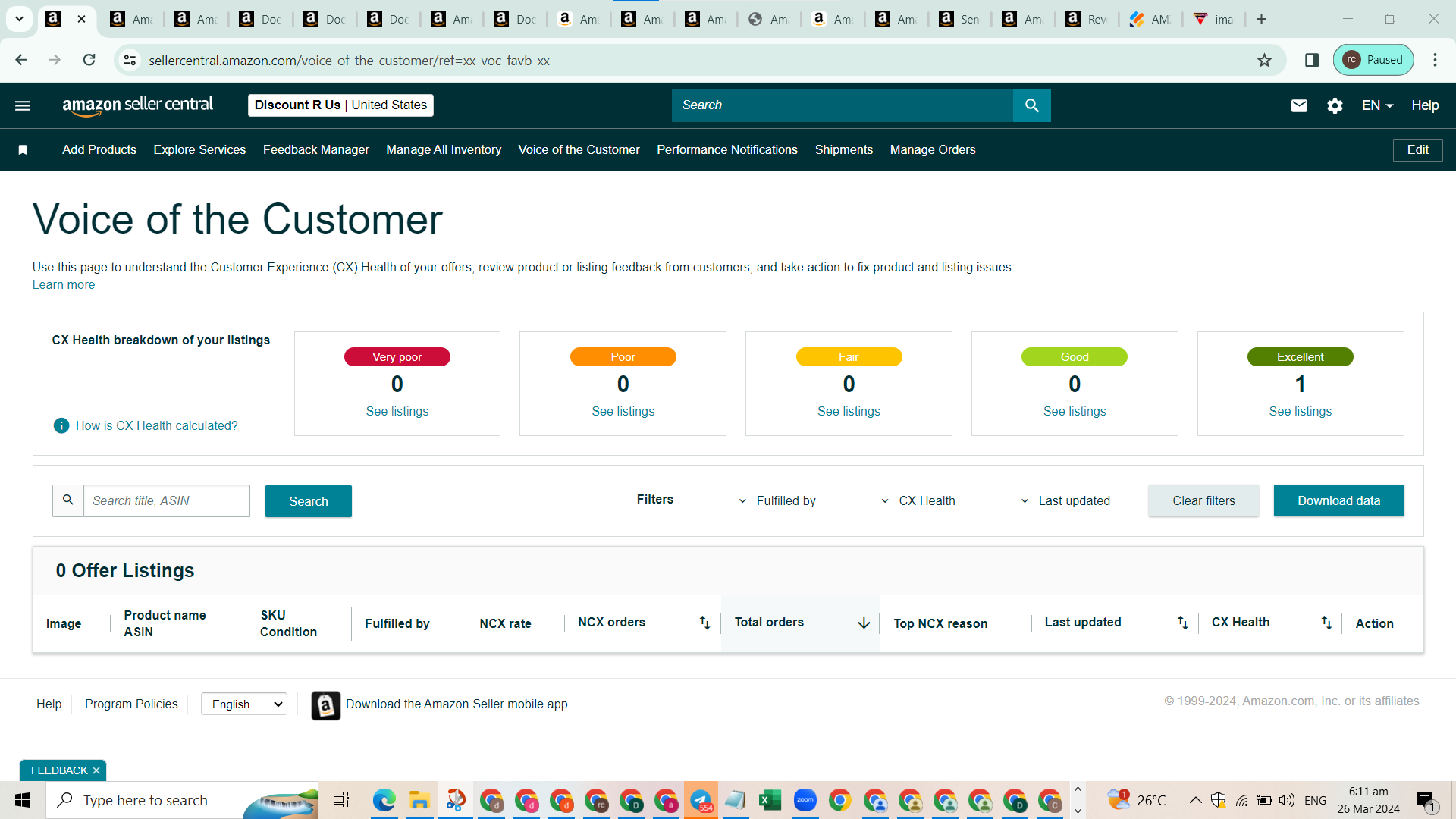Click the Windows search box
The width and height of the screenshot is (1456, 819).
point(182,800)
